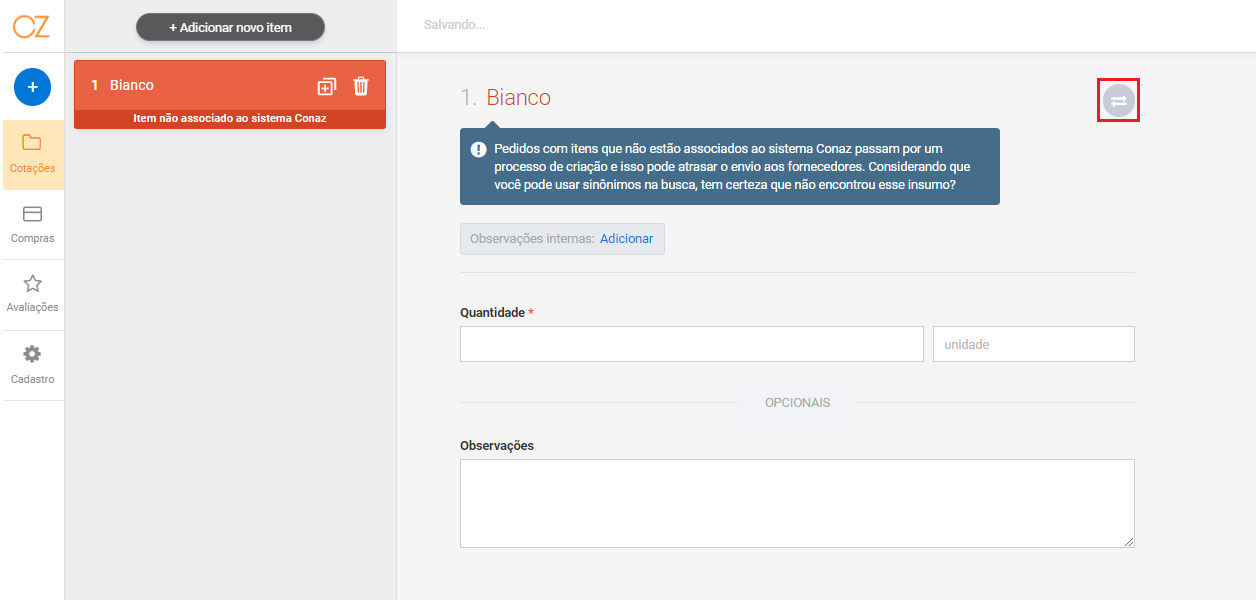Open the Avaliações section
Screen dimensions: 1256x600
coord(33,295)
